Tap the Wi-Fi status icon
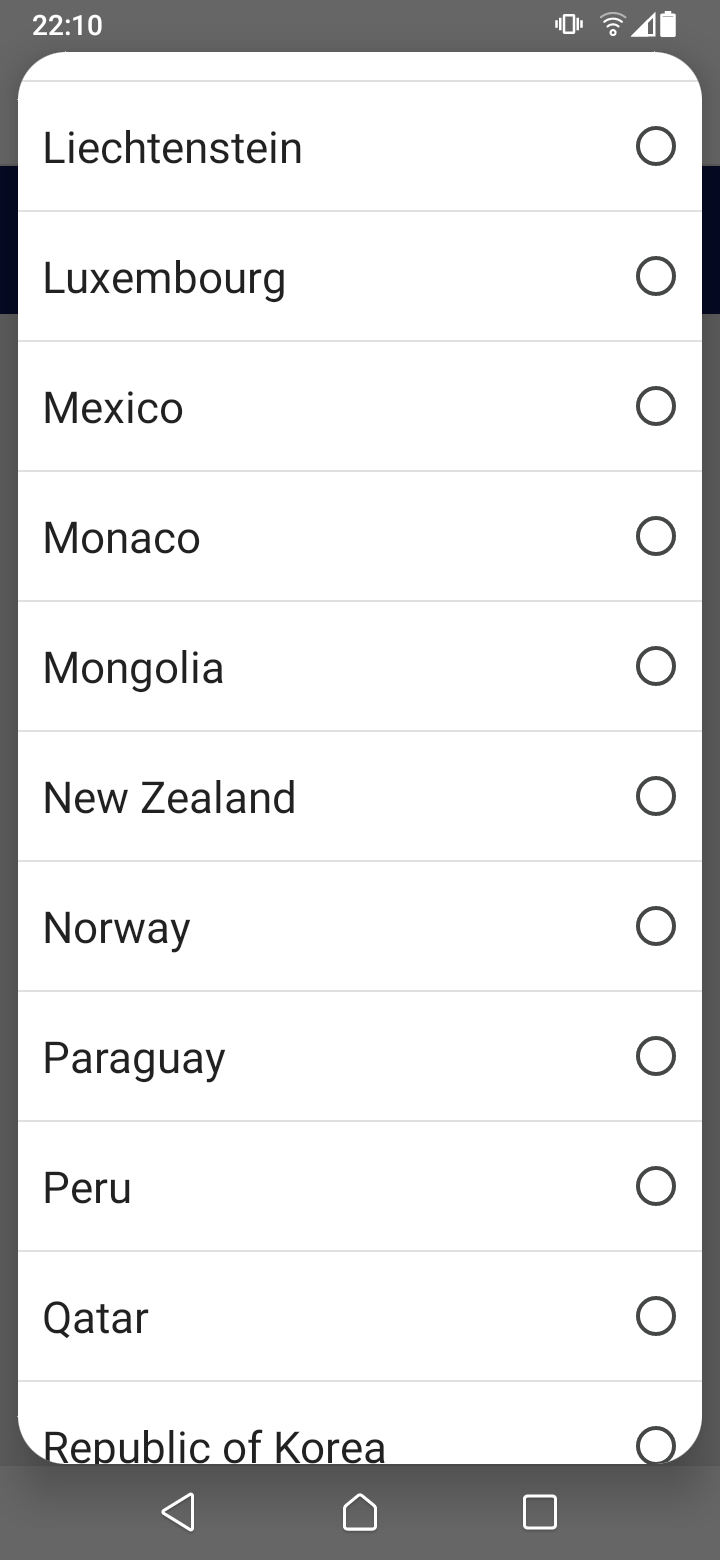This screenshot has height=1560, width=720. [x=612, y=25]
